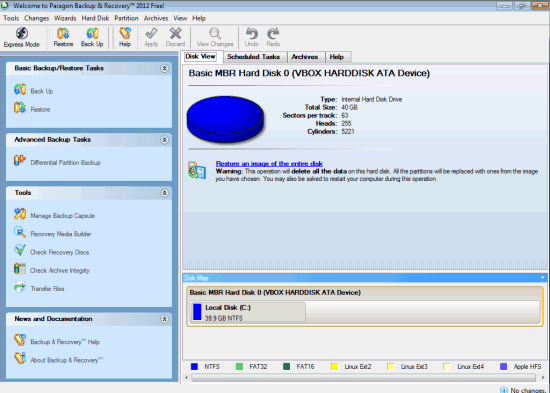Open the Manage Backup Capsule link
Screen dimensions: 550x393
coord(62,215)
